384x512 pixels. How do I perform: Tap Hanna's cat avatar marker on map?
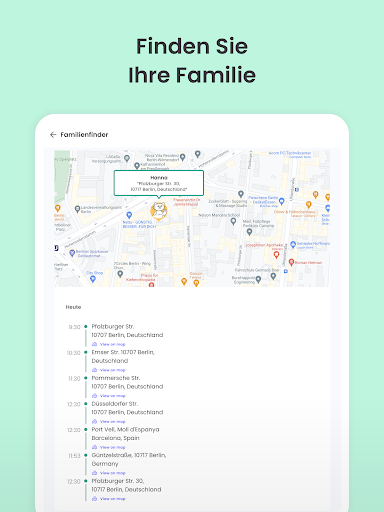pyautogui.click(x=159, y=210)
